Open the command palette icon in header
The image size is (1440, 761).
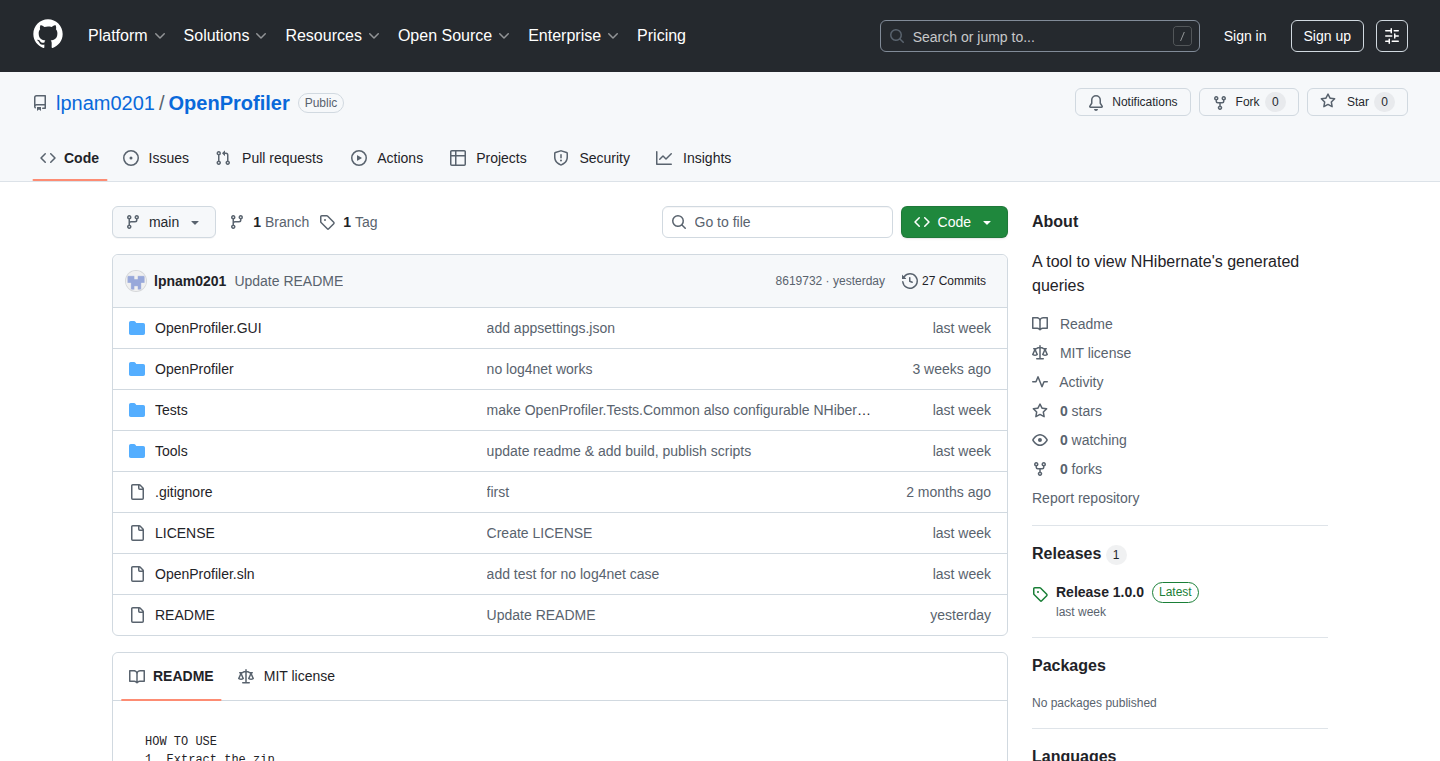coord(1391,36)
